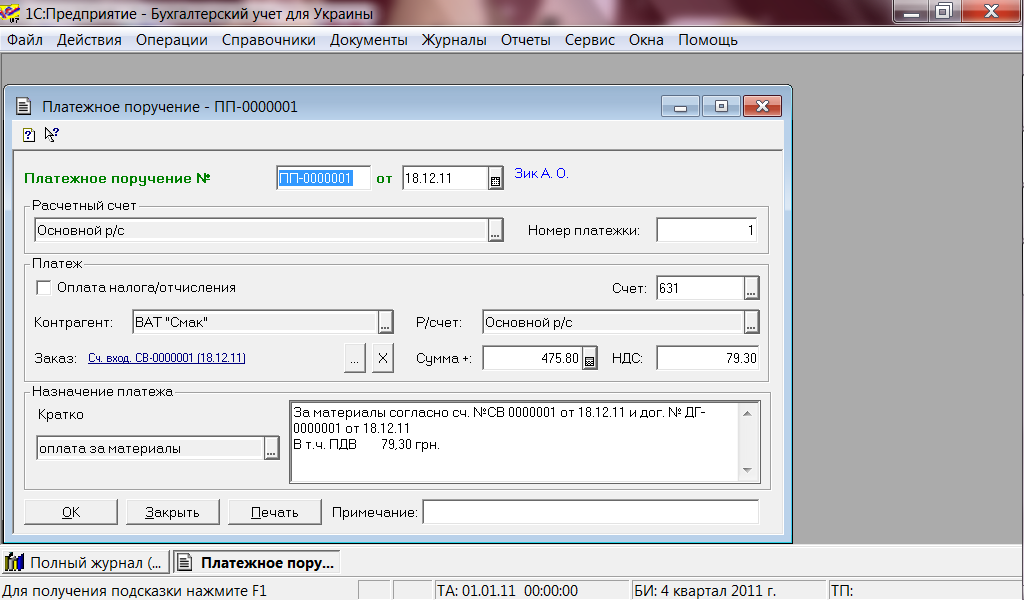Clear the Заказ link with X button
The image size is (1024, 600).
(x=383, y=358)
